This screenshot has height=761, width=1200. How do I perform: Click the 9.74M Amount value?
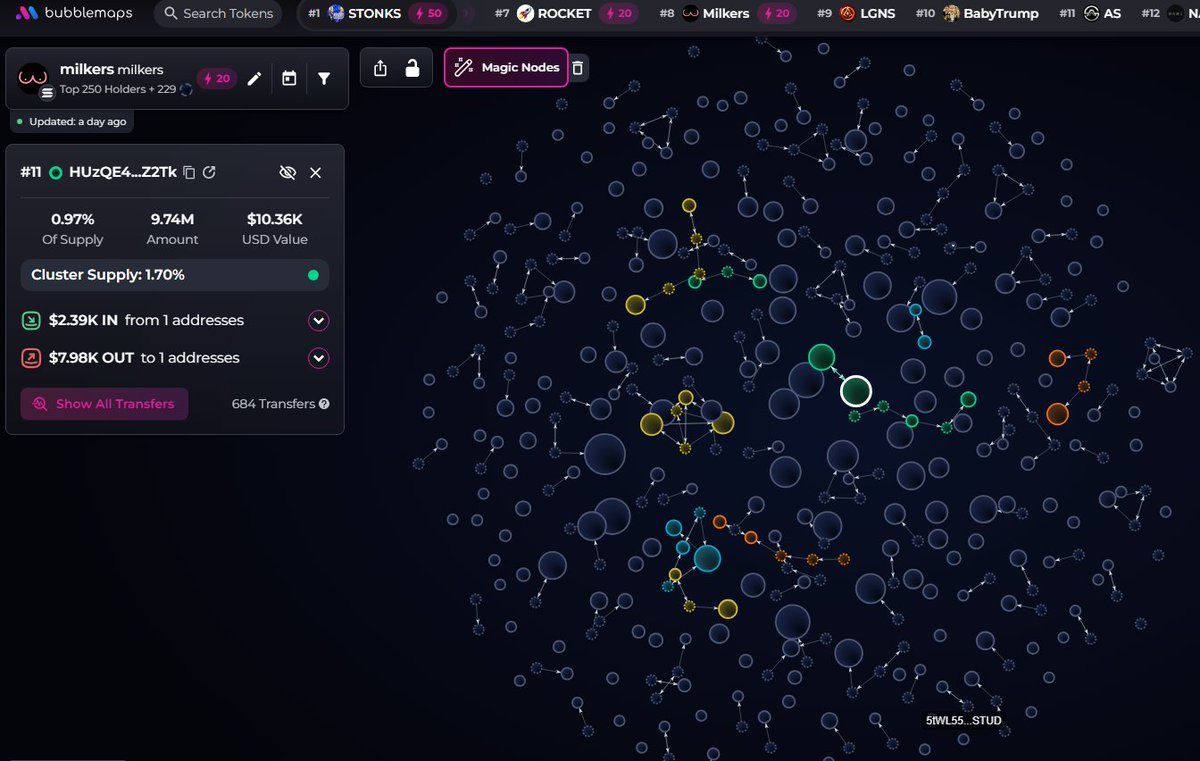[174, 219]
